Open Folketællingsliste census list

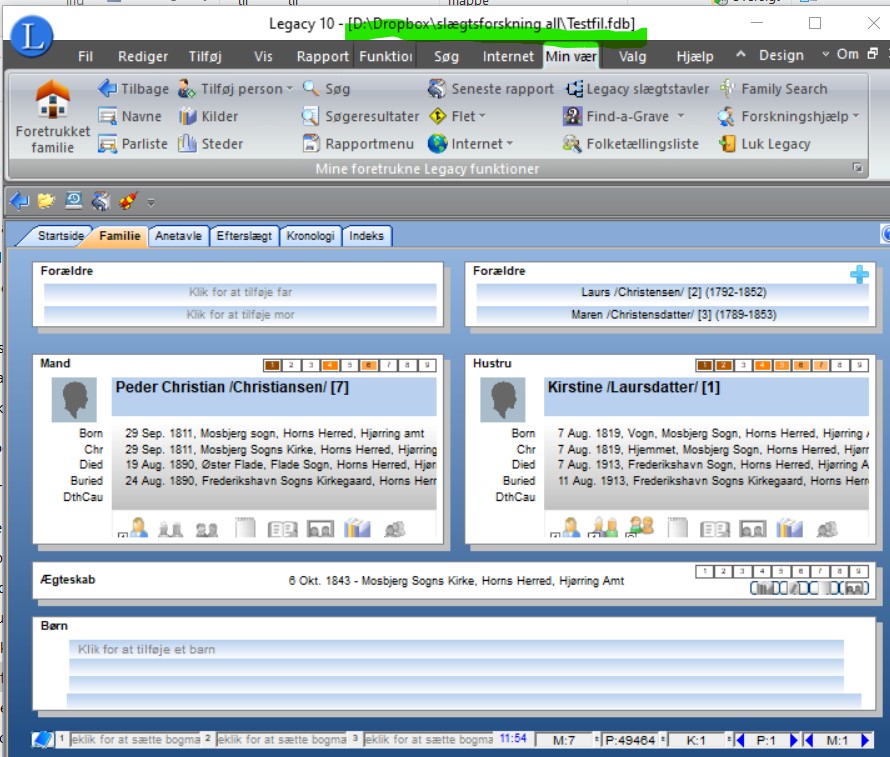click(x=631, y=144)
